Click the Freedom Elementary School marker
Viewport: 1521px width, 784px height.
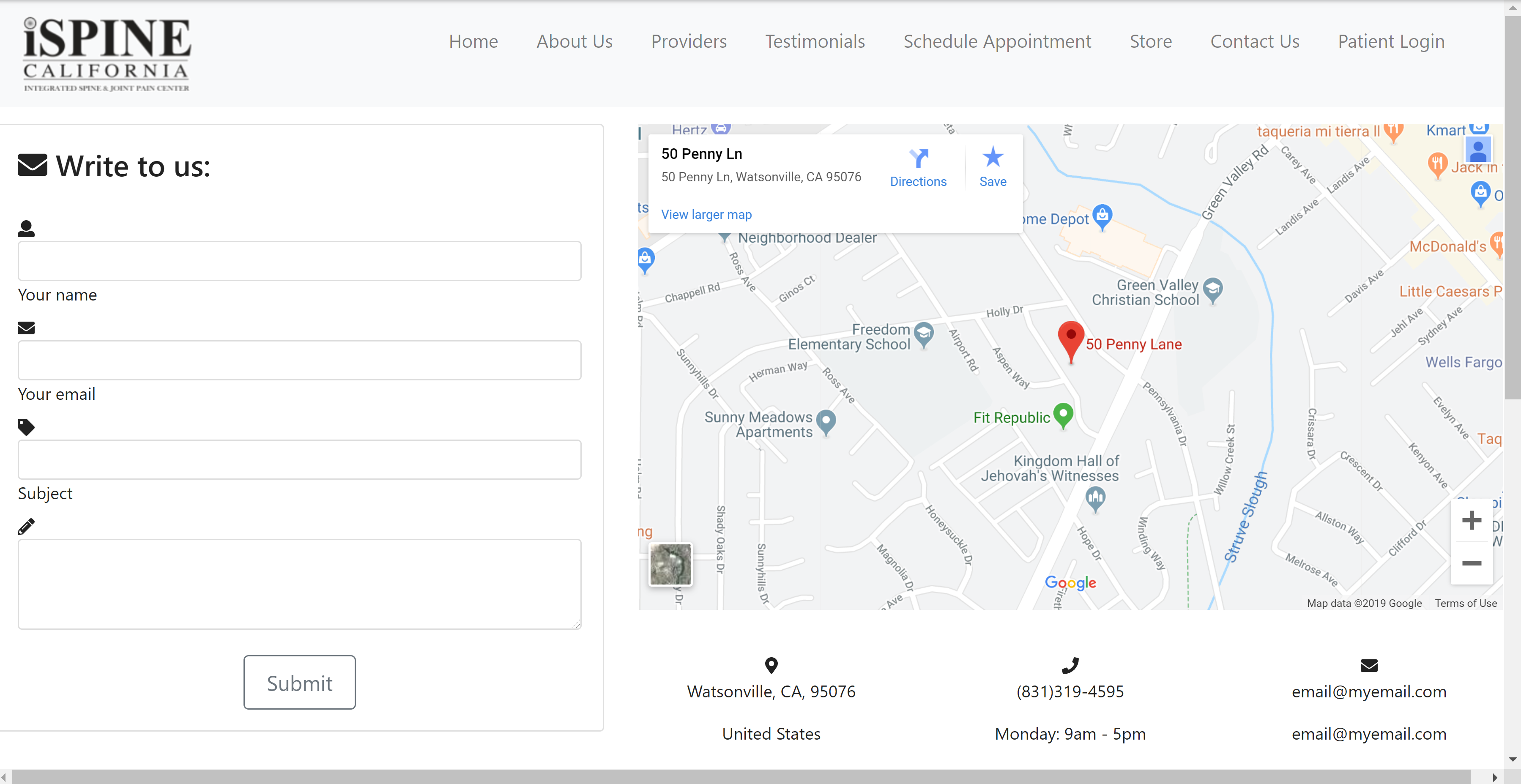tap(923, 333)
